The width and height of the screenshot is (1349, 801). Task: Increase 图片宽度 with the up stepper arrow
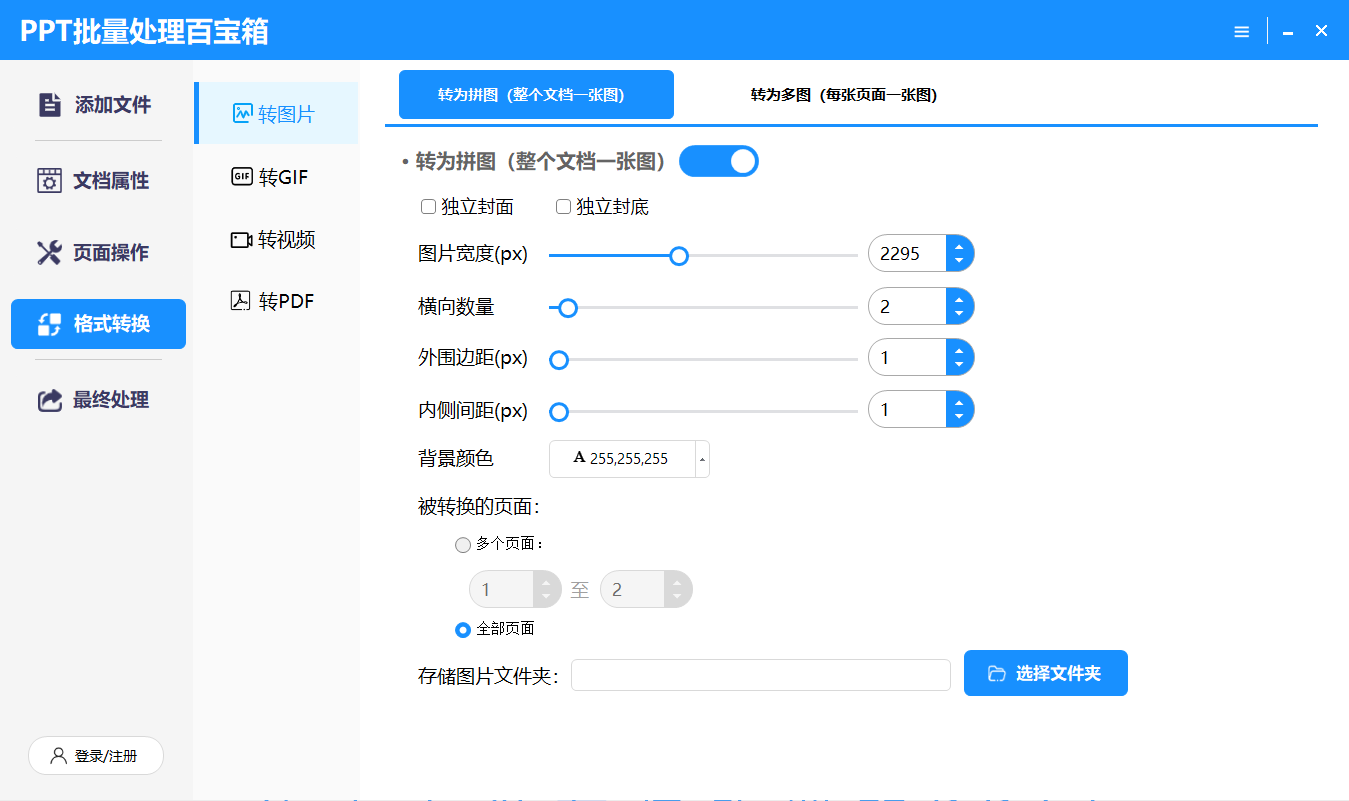coord(959,247)
